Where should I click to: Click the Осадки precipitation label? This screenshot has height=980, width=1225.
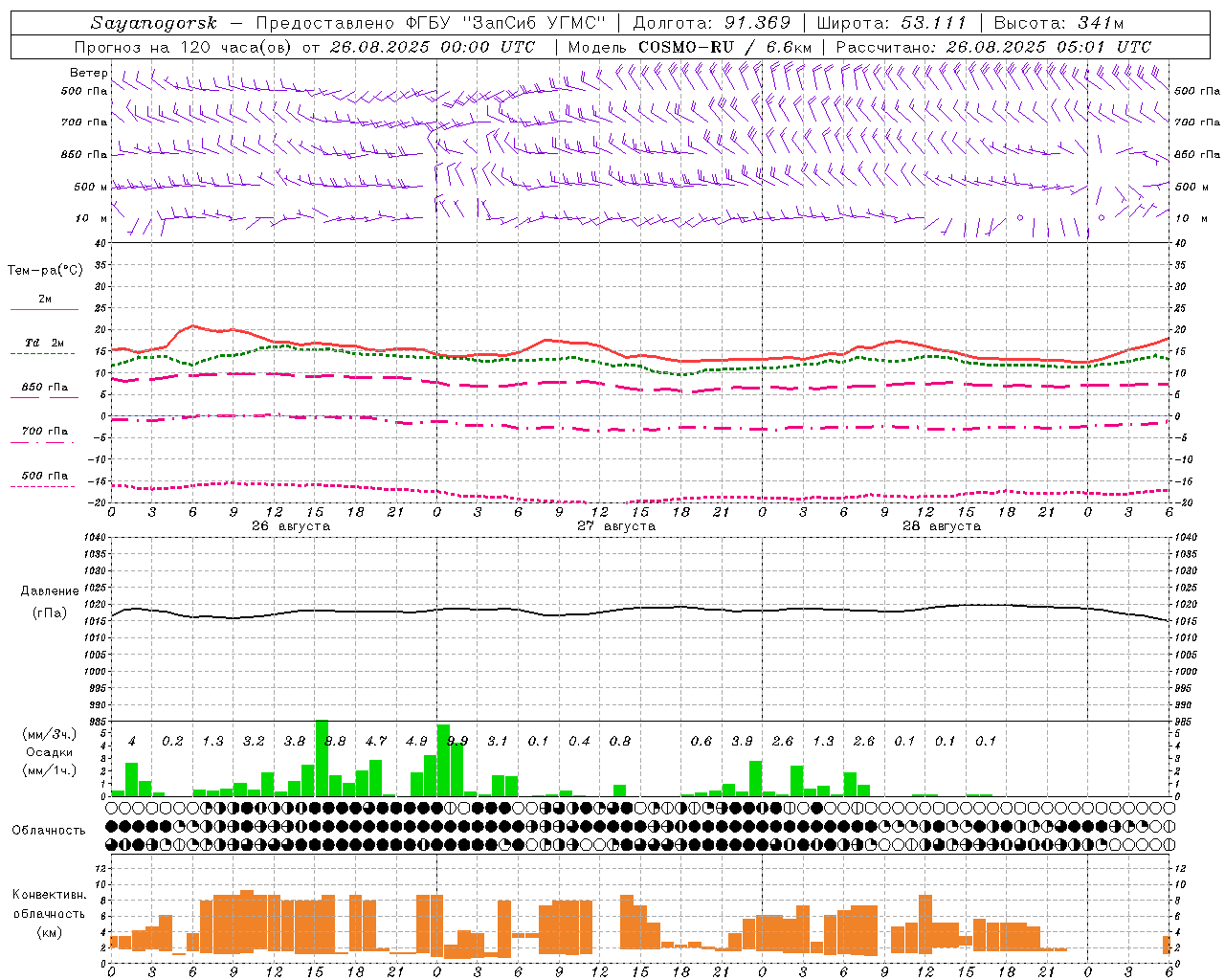pos(49,753)
